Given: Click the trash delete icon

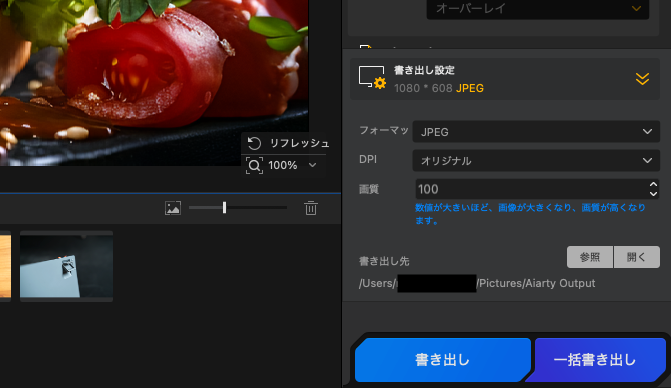Looking at the screenshot, I should pyautogui.click(x=311, y=208).
